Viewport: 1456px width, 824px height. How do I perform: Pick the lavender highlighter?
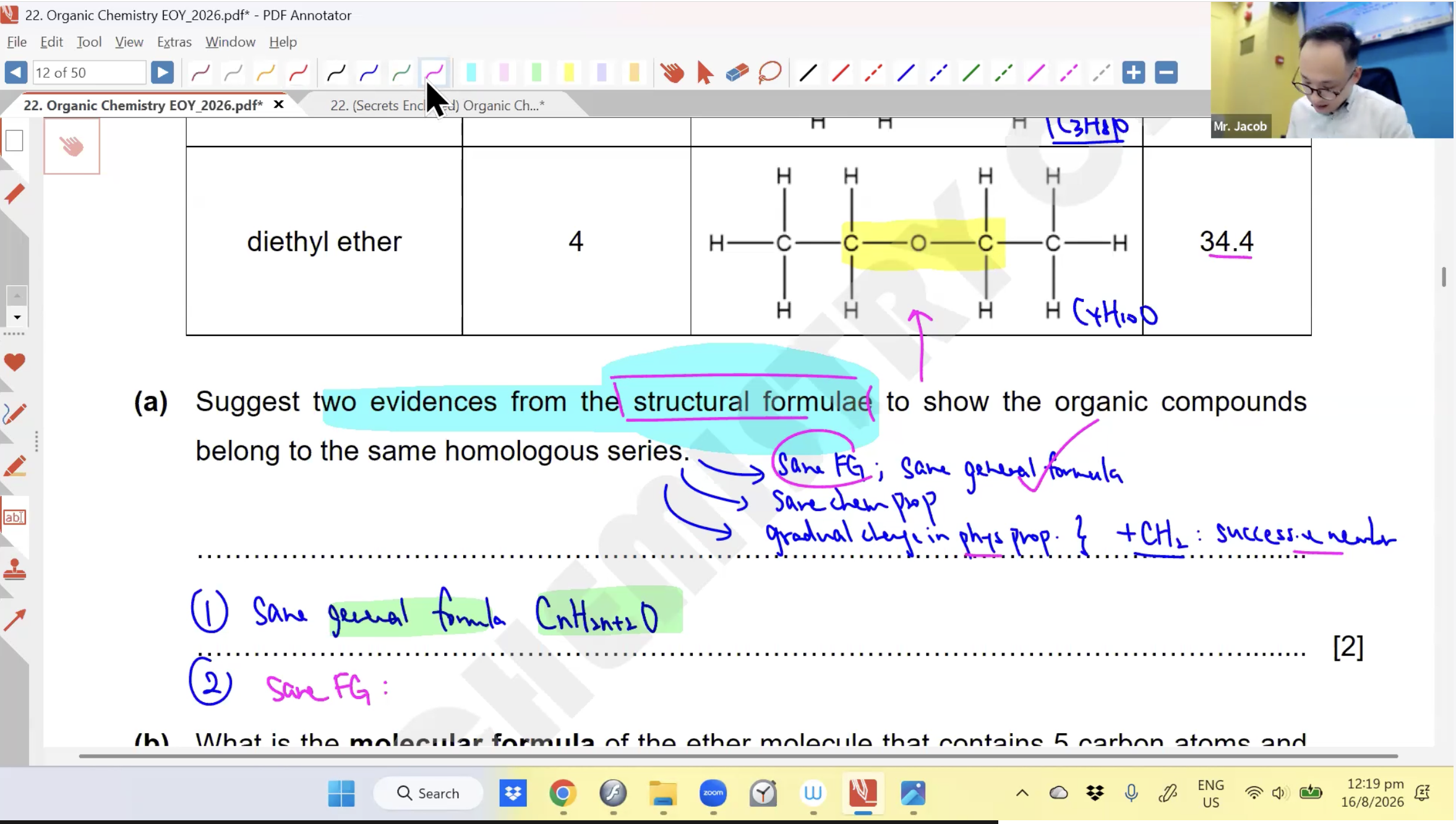(x=602, y=73)
